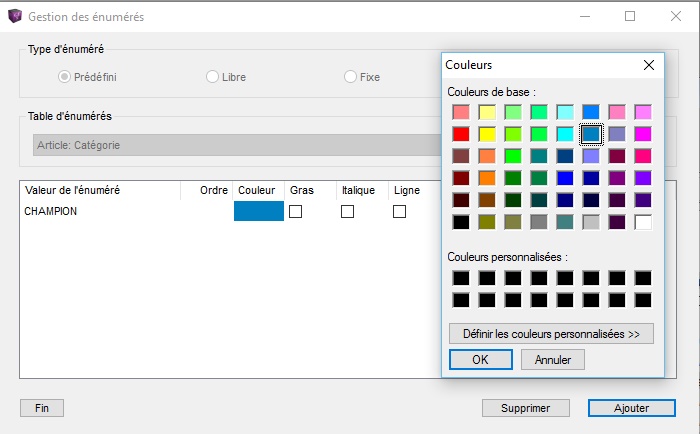Select the hot pink swatch in third row
700x434 pixels.
click(643, 156)
